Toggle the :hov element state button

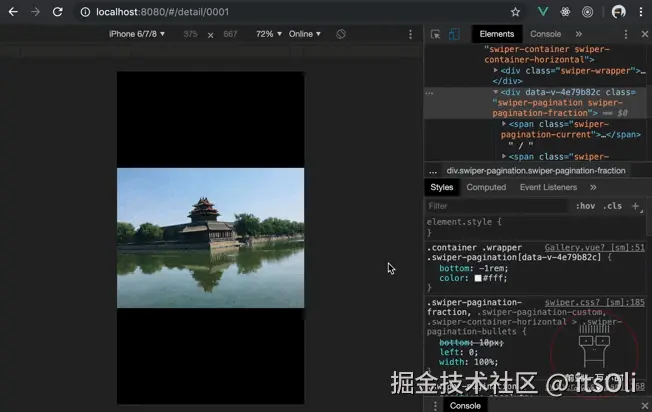click(x=585, y=206)
